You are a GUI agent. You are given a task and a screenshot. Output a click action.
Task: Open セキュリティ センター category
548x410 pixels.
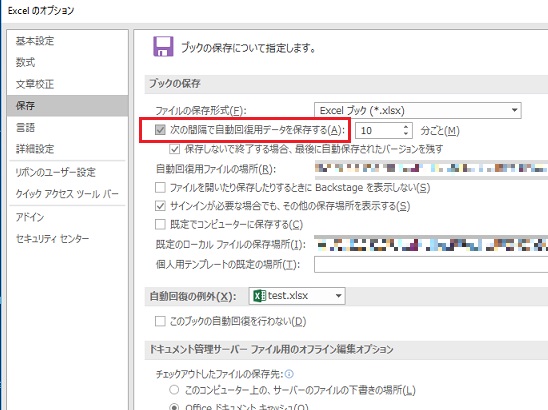pos(52,238)
